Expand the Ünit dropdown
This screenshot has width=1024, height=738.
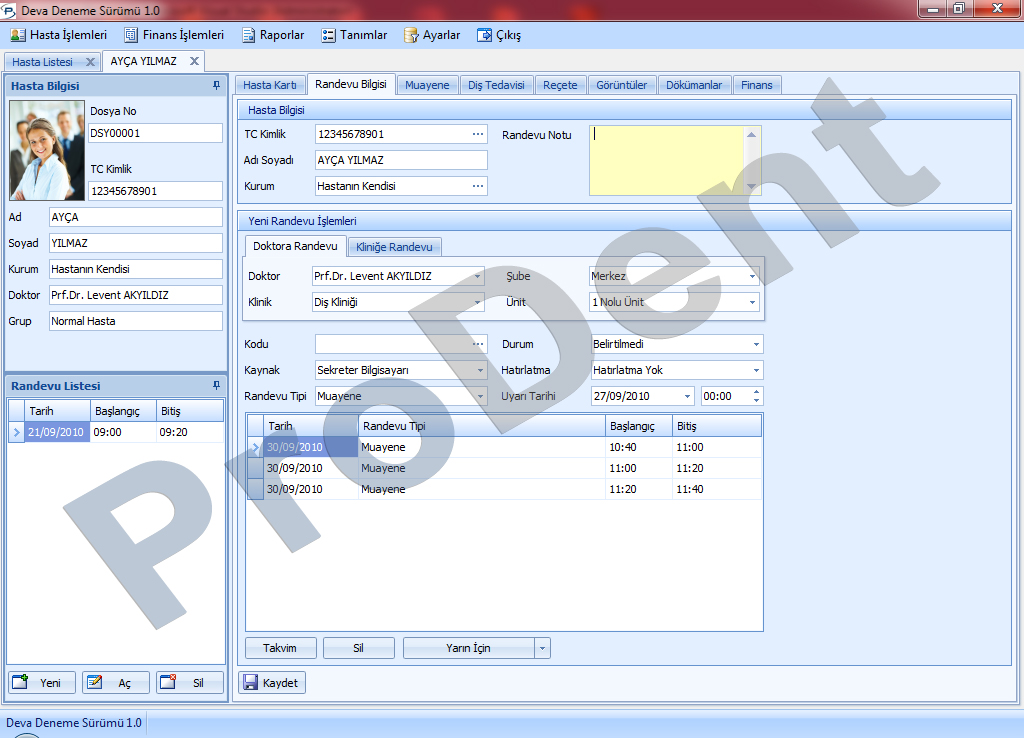[752, 302]
